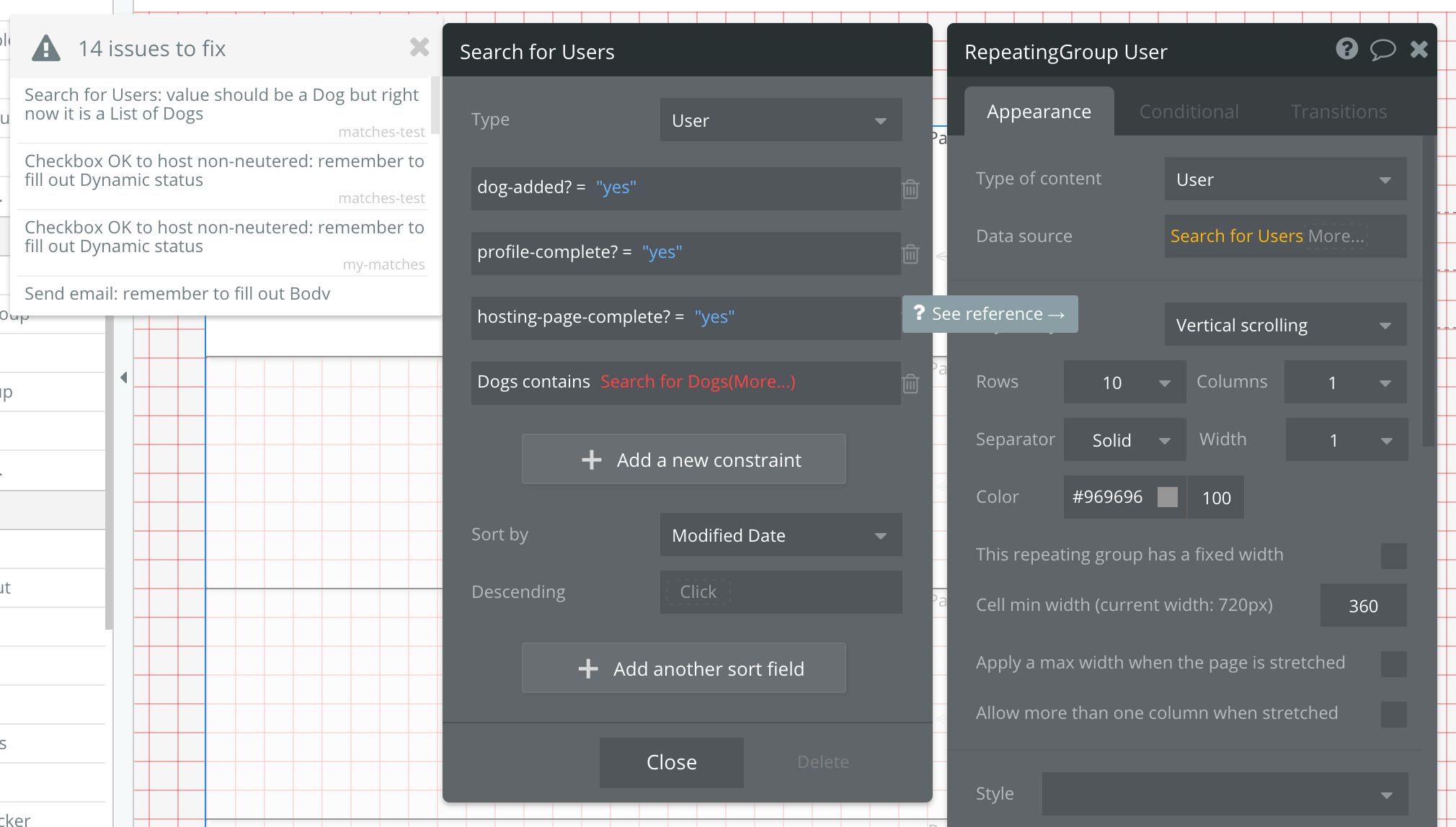Open the comment bubble icon
The height and width of the screenshot is (827, 1456).
1382,49
